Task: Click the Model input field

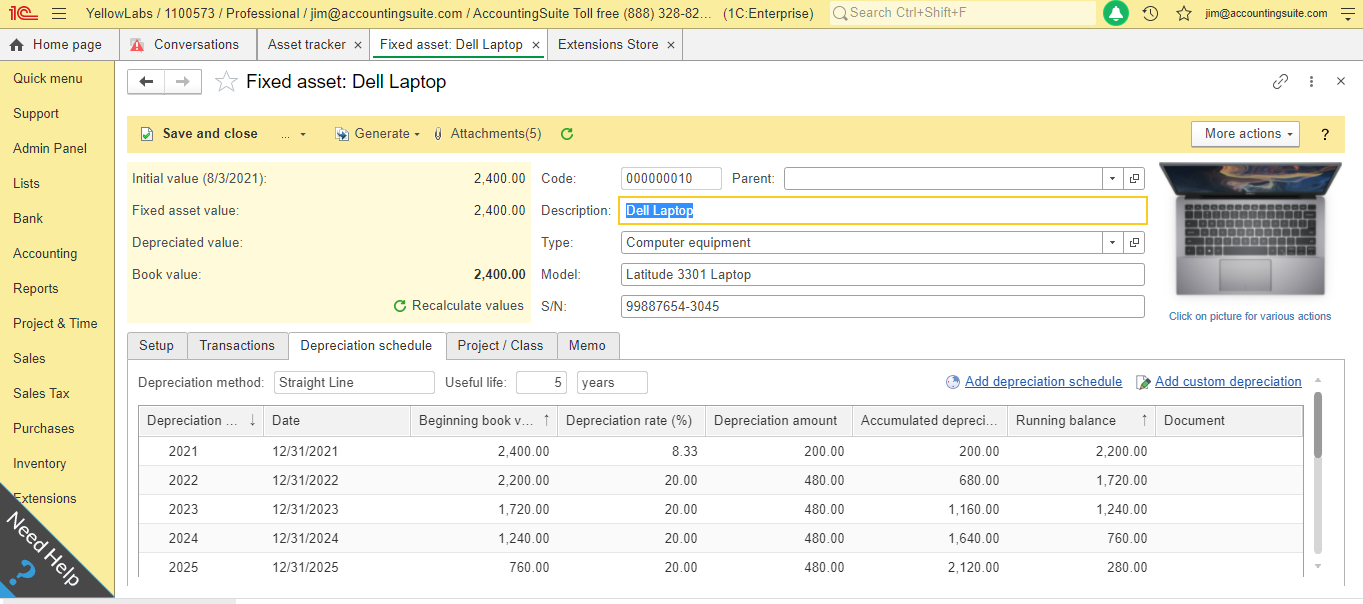Action: (x=882, y=275)
